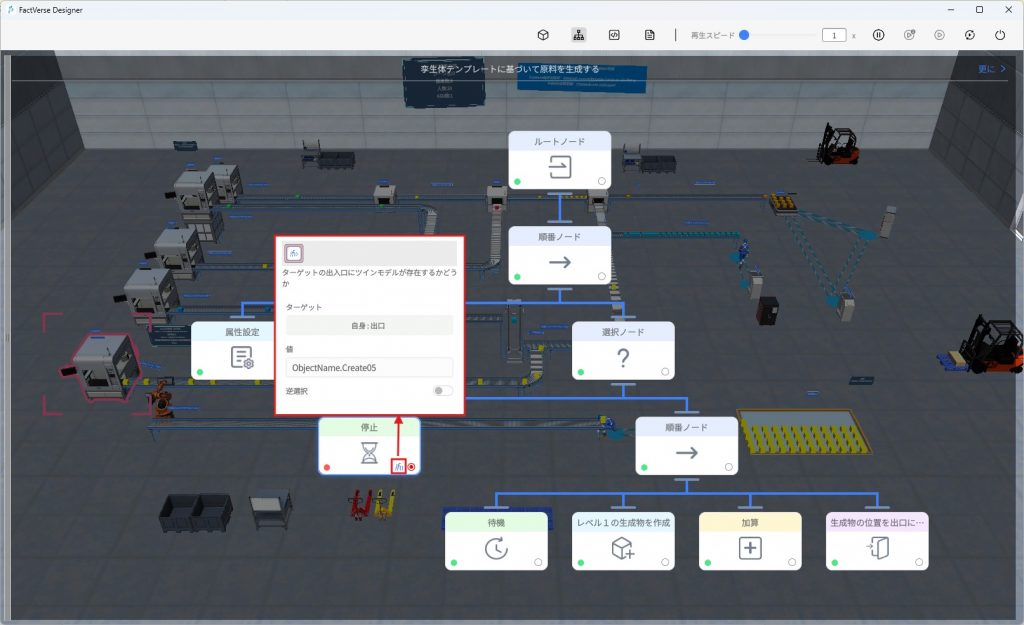1024x625 pixels.
Task: Select the behavior tree hierarchy icon
Action: click(579, 35)
